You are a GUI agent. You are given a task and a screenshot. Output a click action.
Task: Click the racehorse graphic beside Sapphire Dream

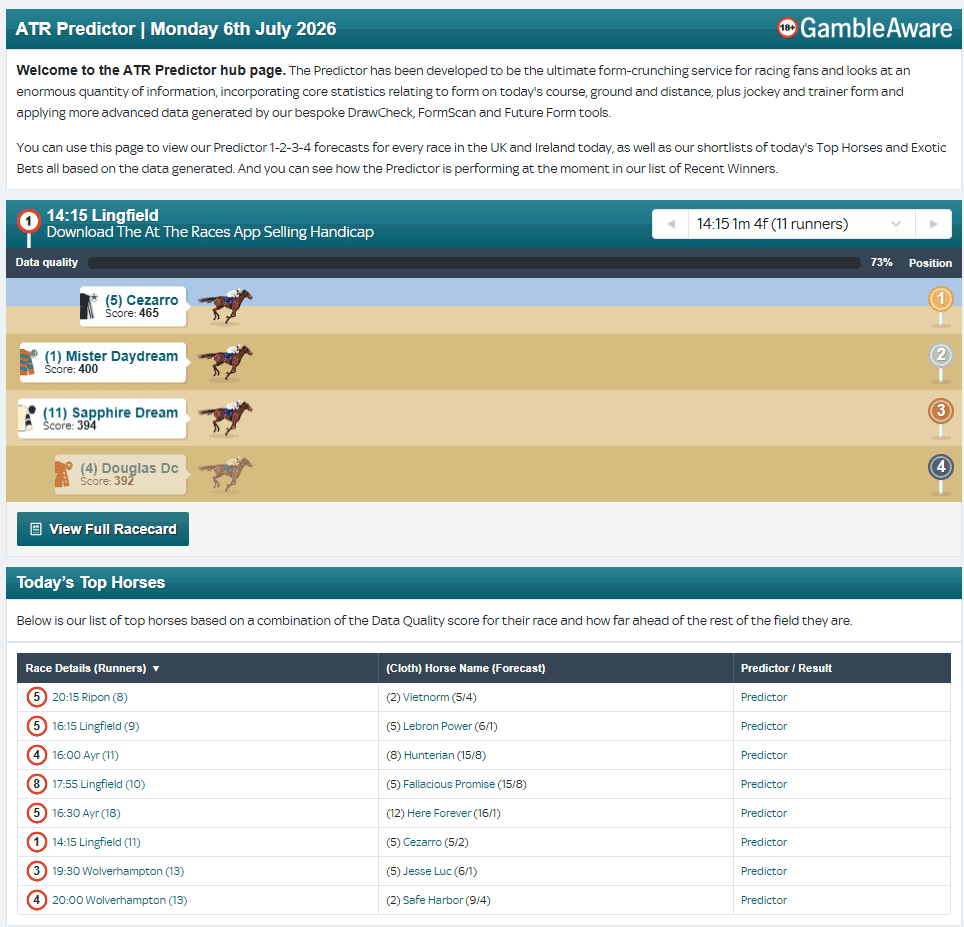226,418
